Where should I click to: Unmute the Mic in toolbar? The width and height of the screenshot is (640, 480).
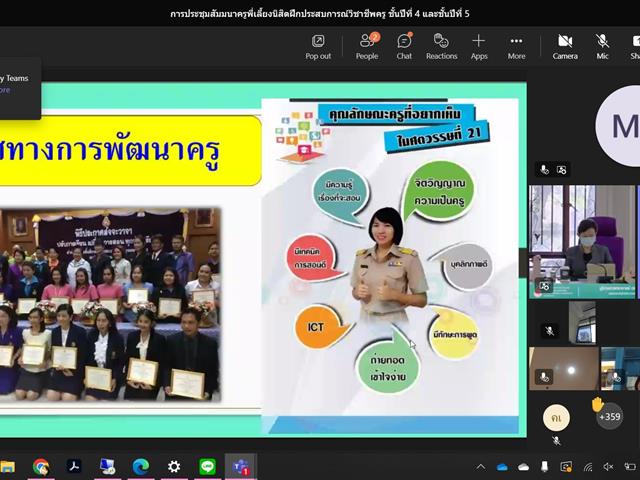(x=602, y=47)
